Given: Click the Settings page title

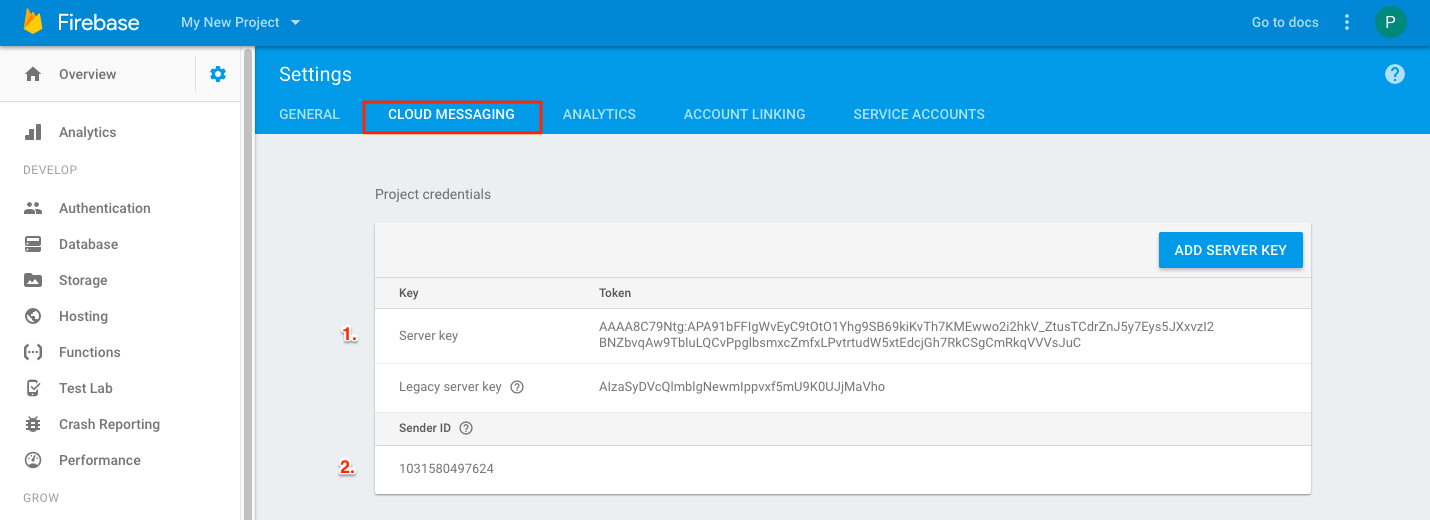Looking at the screenshot, I should pyautogui.click(x=315, y=74).
